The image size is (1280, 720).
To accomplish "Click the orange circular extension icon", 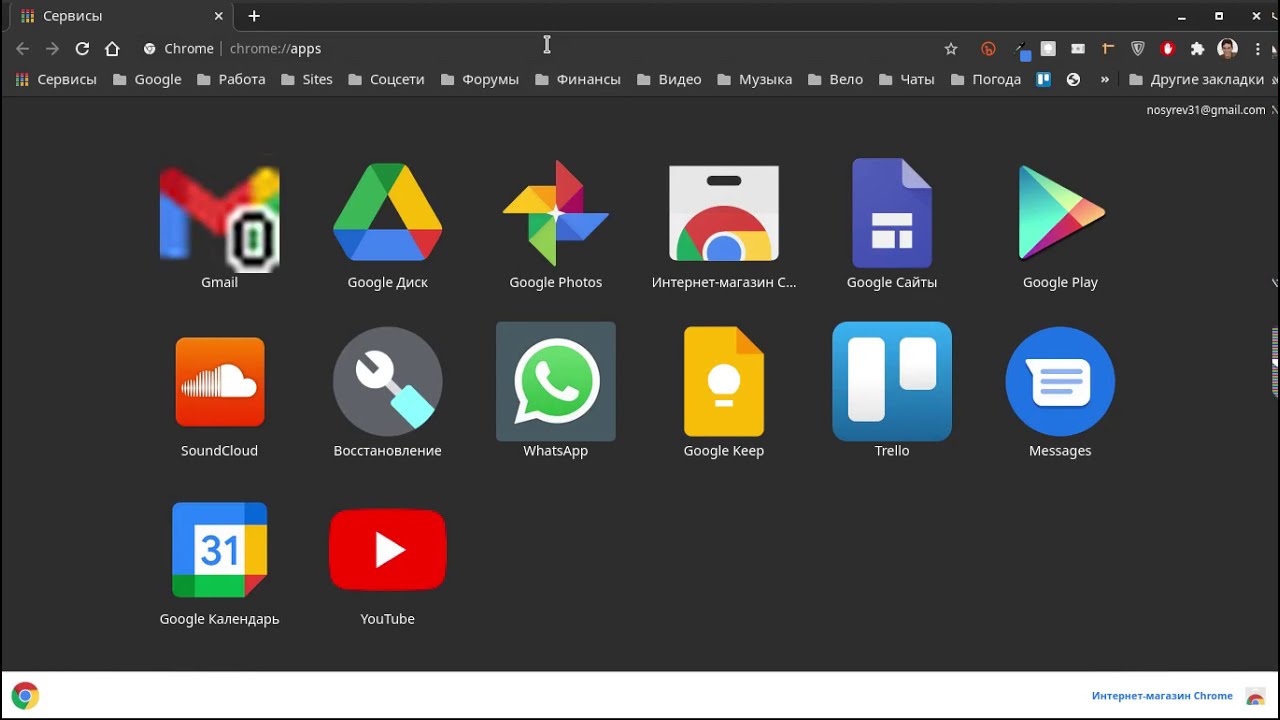I will click(x=989, y=48).
